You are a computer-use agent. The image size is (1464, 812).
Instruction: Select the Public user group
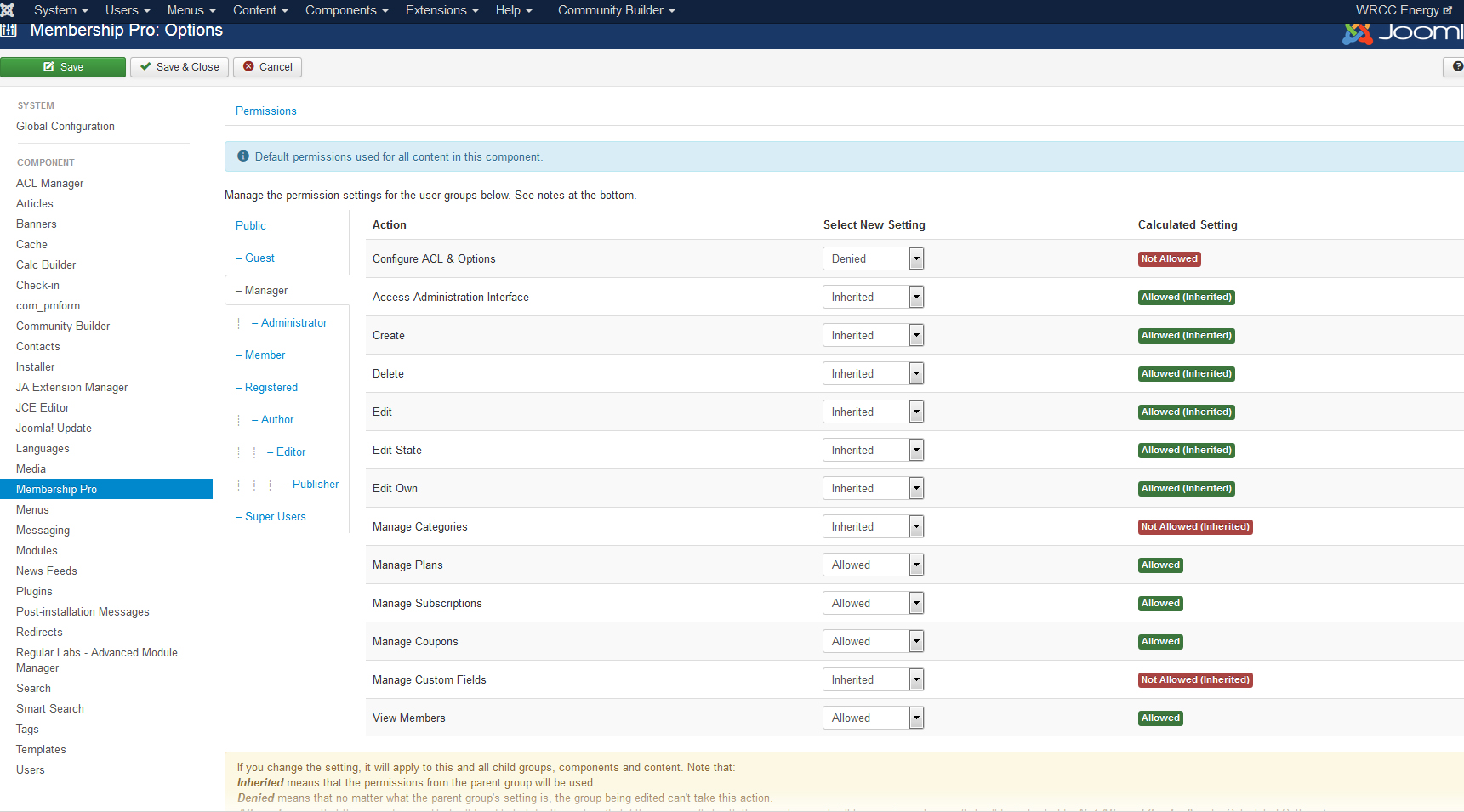click(251, 225)
